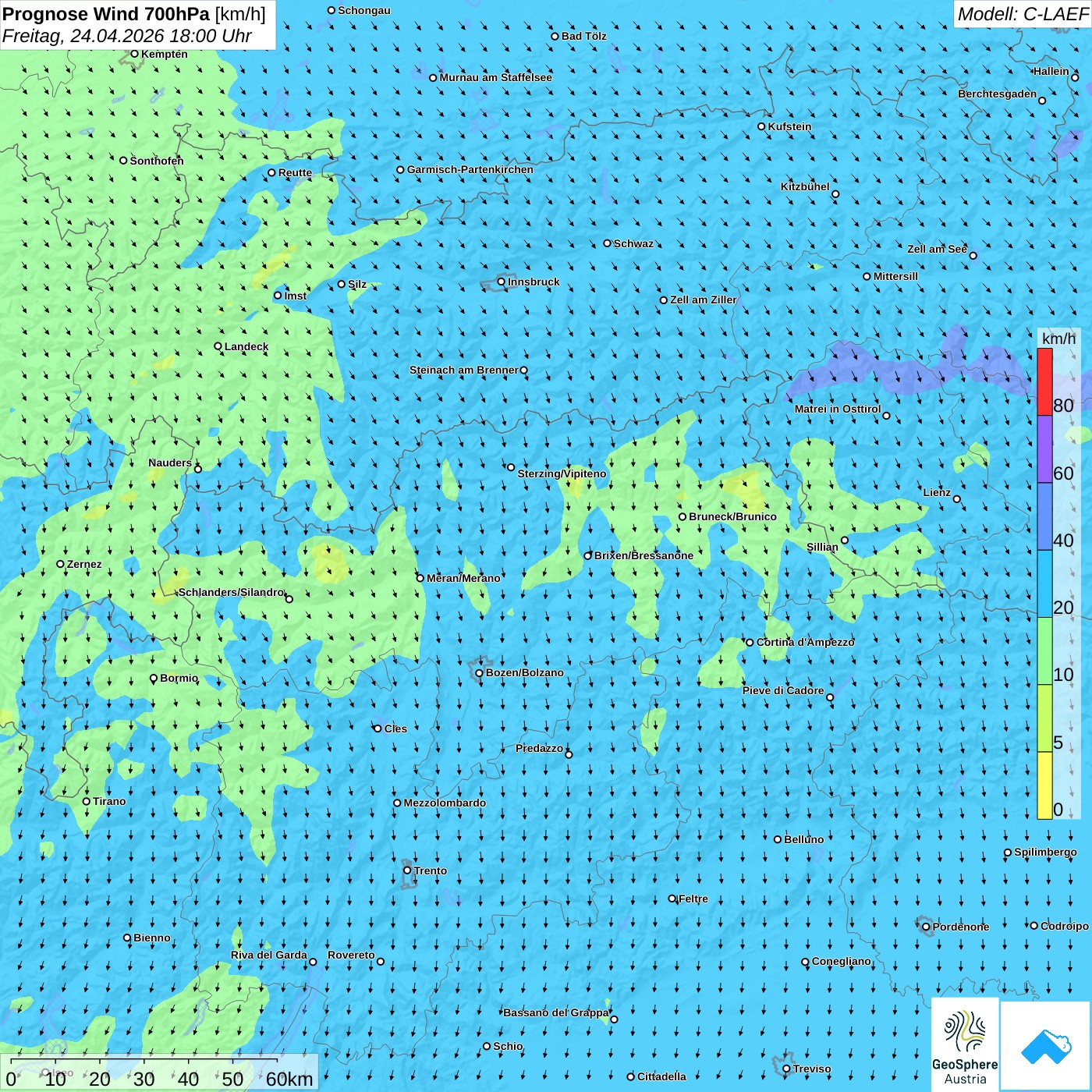The height and width of the screenshot is (1092, 1092).
Task: Click the 'km/h' legend heading
Action: [x=1058, y=339]
